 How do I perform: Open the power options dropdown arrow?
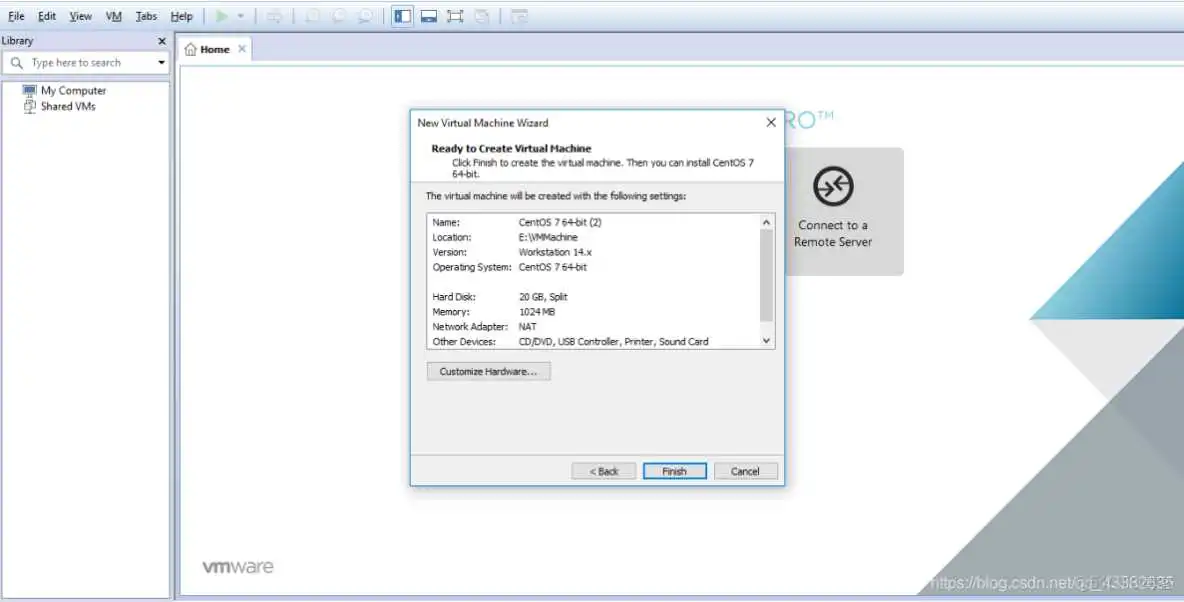[240, 16]
